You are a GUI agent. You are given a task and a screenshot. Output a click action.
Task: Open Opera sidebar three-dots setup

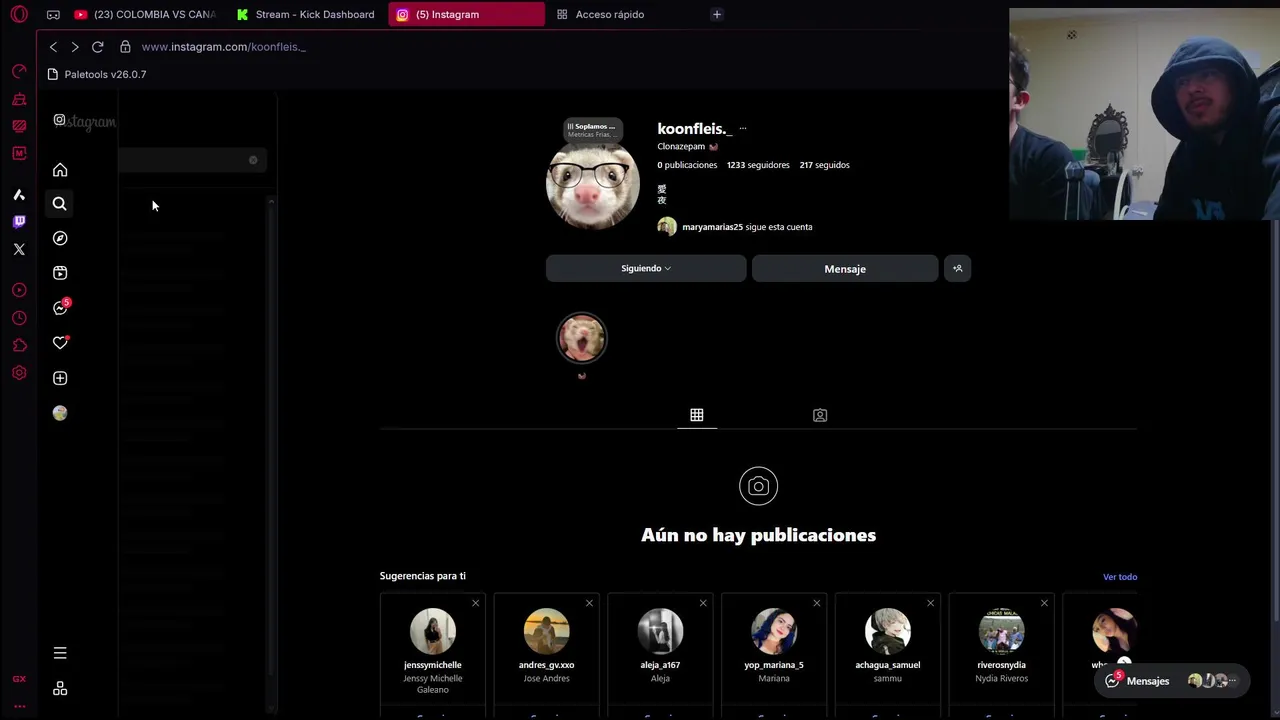tap(19, 706)
